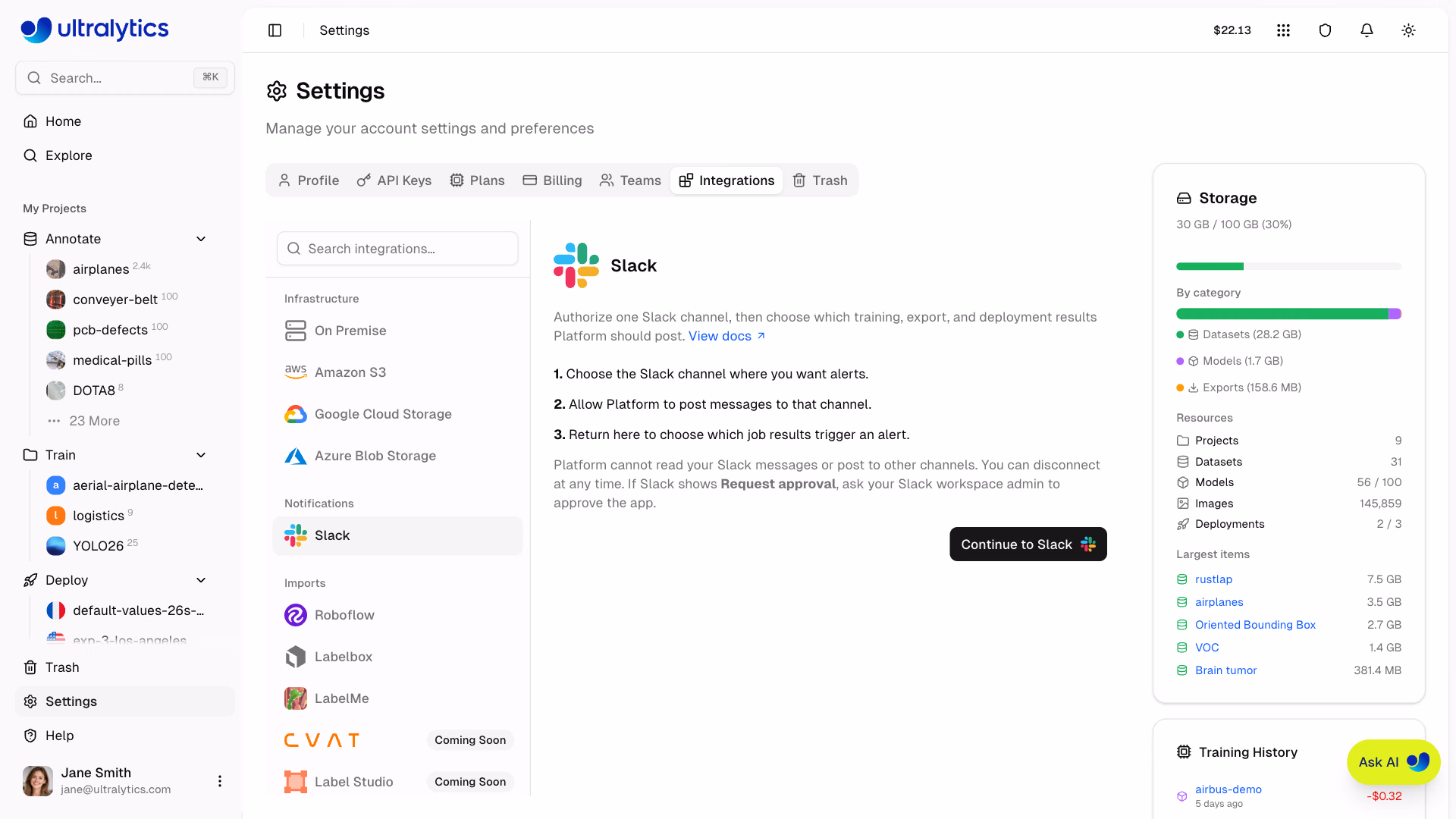Open Brain tumor dataset link
Screen dimensions: 1456x819
(1225, 670)
